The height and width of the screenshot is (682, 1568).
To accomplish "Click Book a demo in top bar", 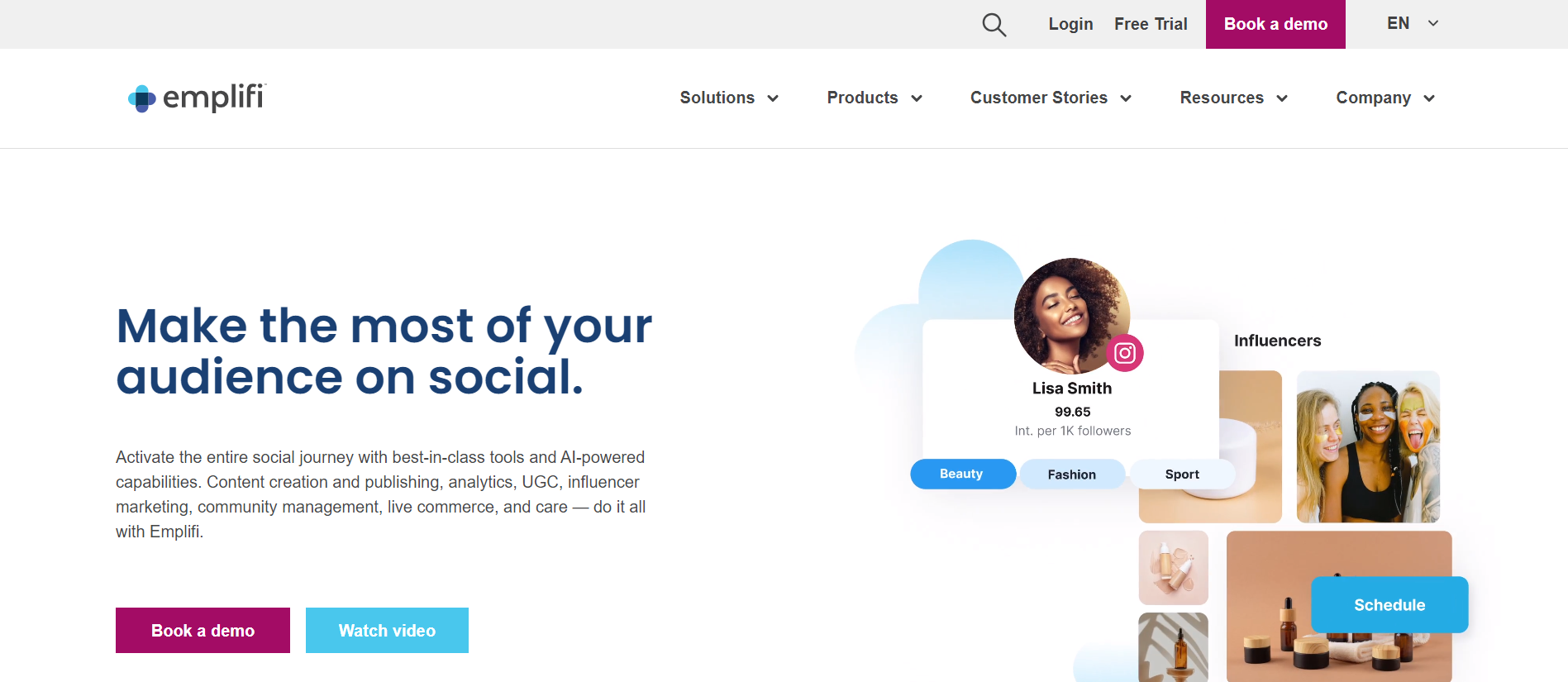I will coord(1275,24).
